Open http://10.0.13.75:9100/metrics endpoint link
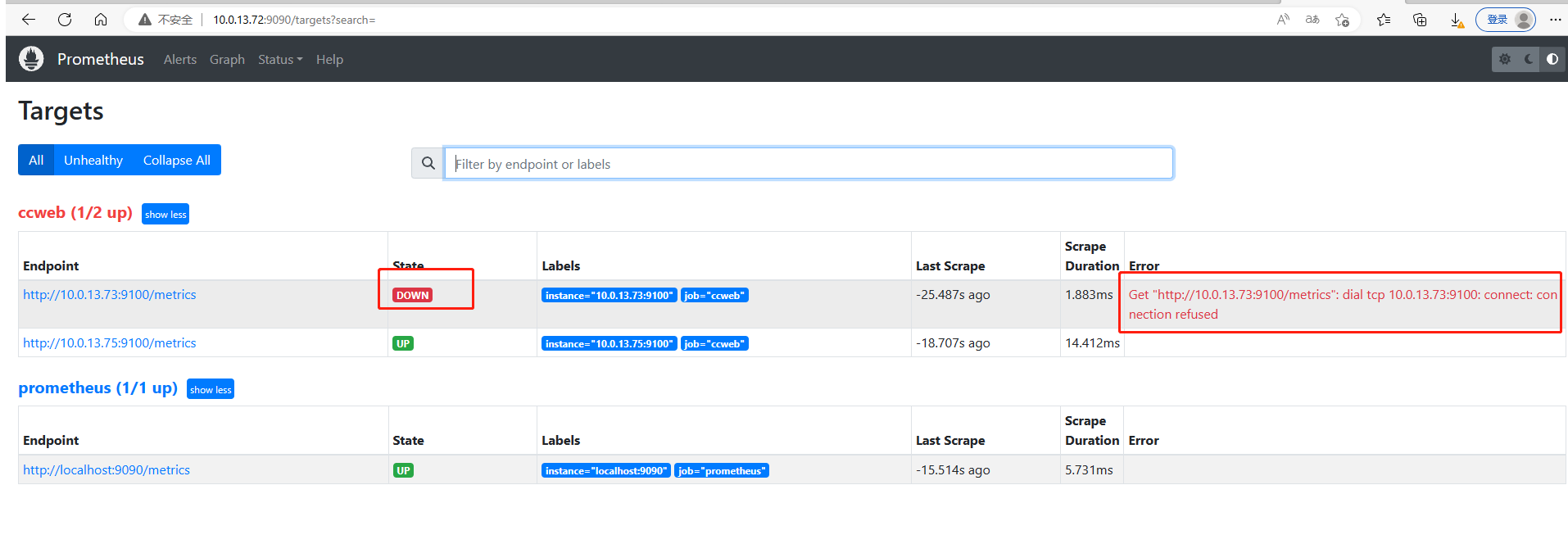This screenshot has height=544, width=1568. tap(110, 342)
